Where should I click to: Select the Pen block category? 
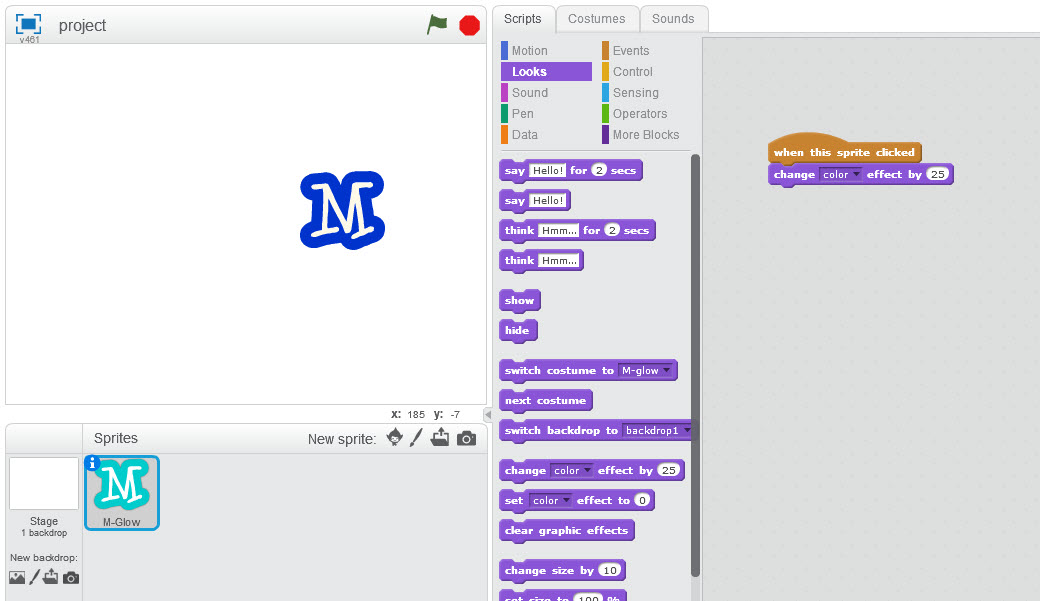tap(546, 113)
